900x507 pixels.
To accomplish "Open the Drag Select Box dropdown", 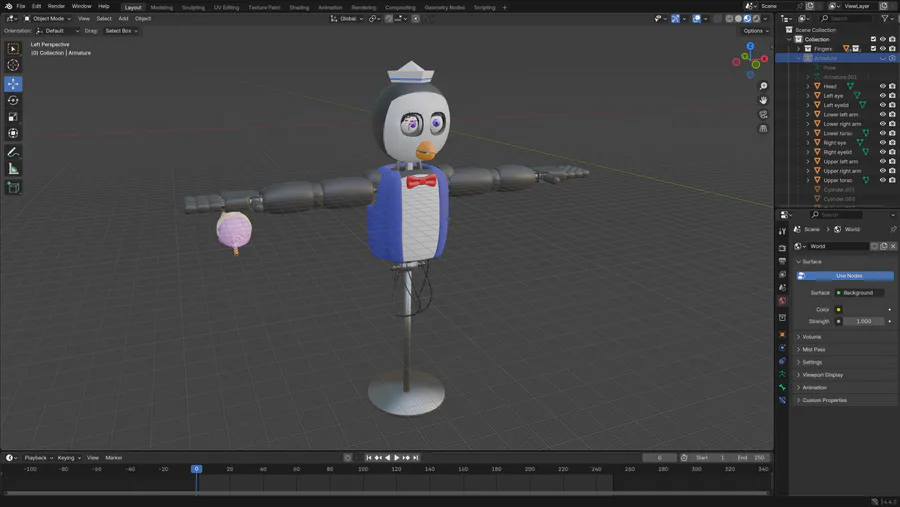I will [x=121, y=31].
